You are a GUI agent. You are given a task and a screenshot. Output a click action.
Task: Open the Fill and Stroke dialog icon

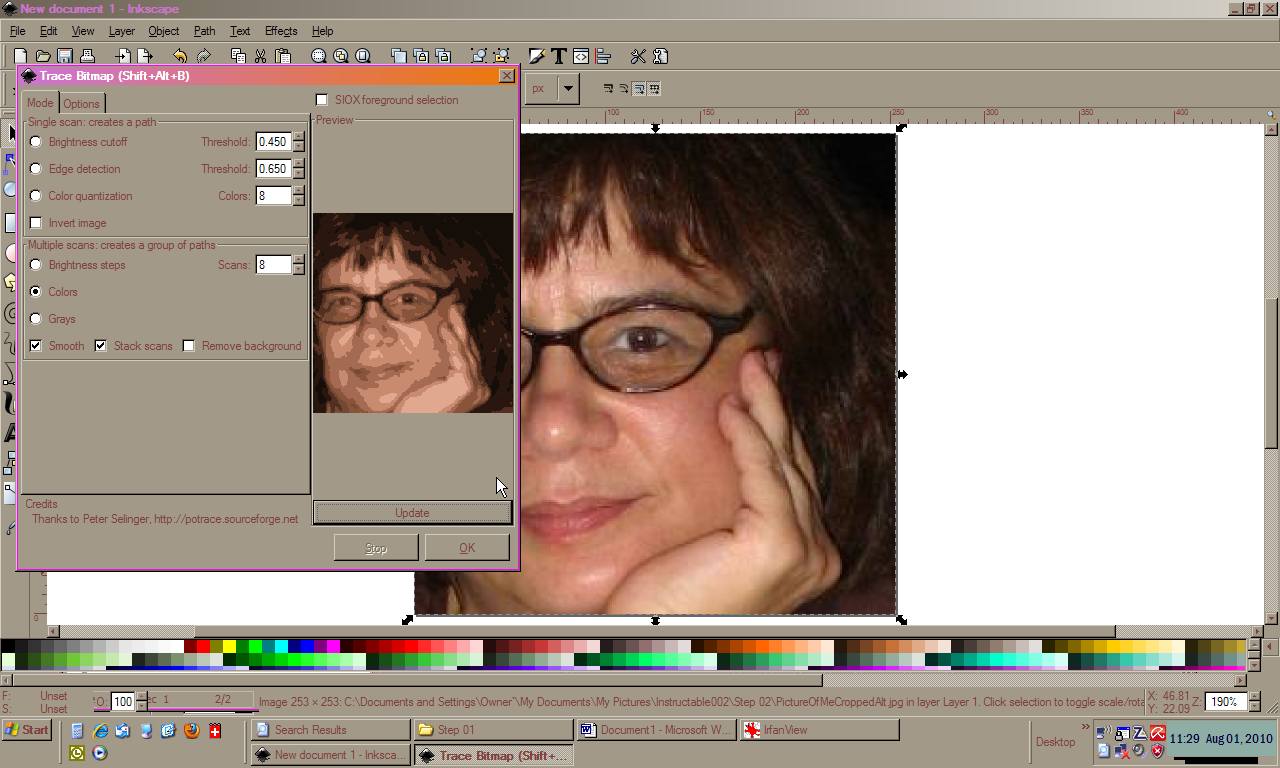[537, 57]
